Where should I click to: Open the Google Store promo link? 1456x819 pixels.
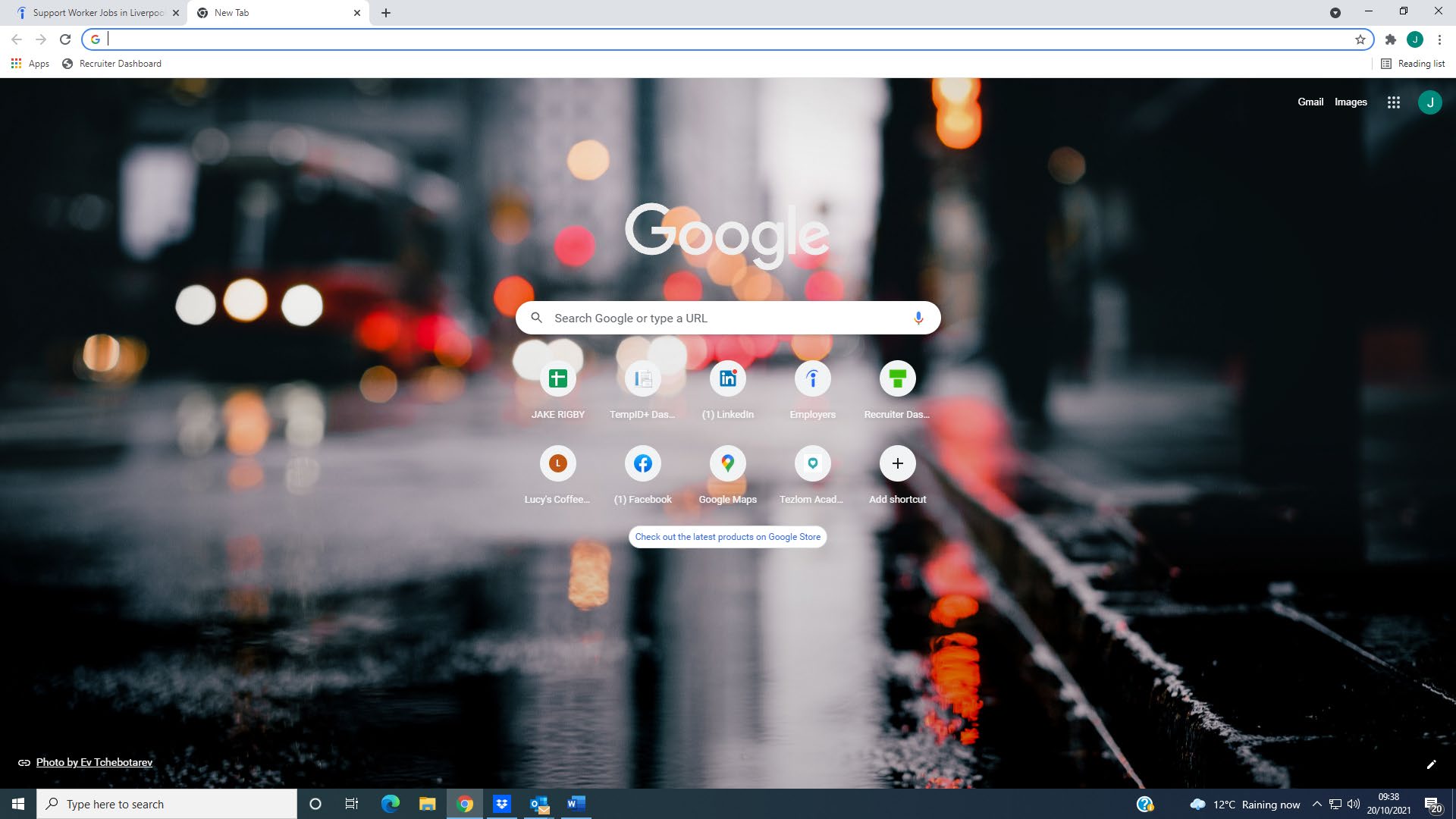coord(727,537)
